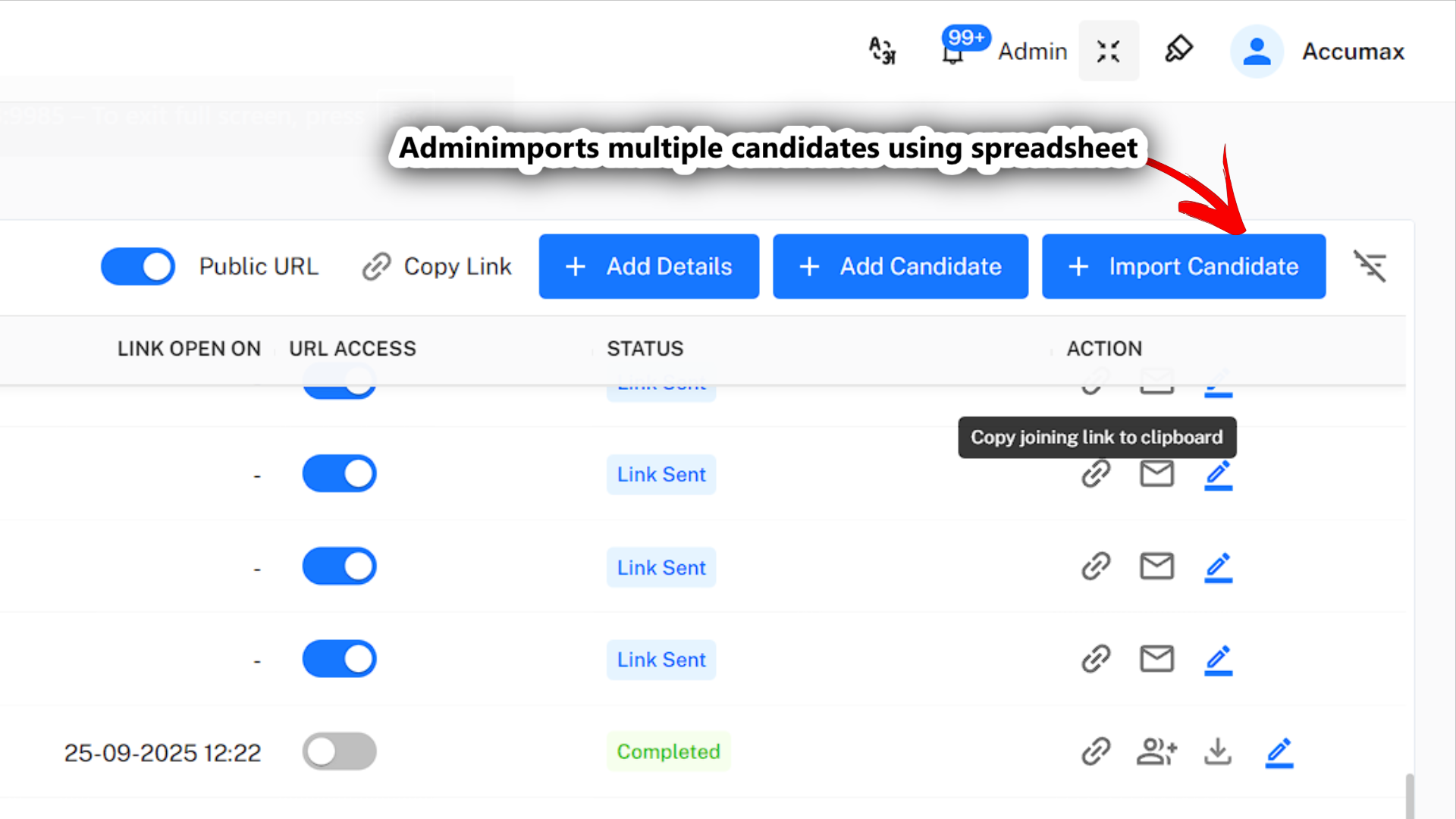Edit the candidate in the last row

point(1279,753)
